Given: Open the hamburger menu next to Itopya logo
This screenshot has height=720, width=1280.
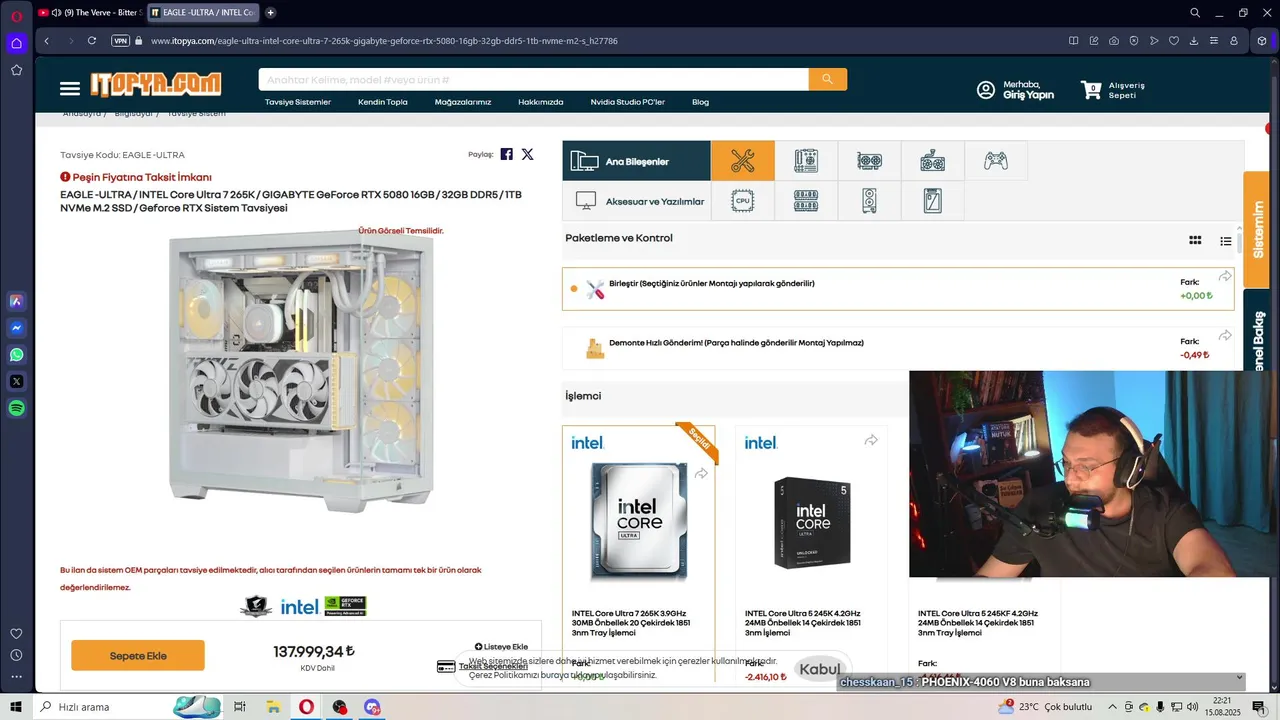Looking at the screenshot, I should tap(70, 89).
